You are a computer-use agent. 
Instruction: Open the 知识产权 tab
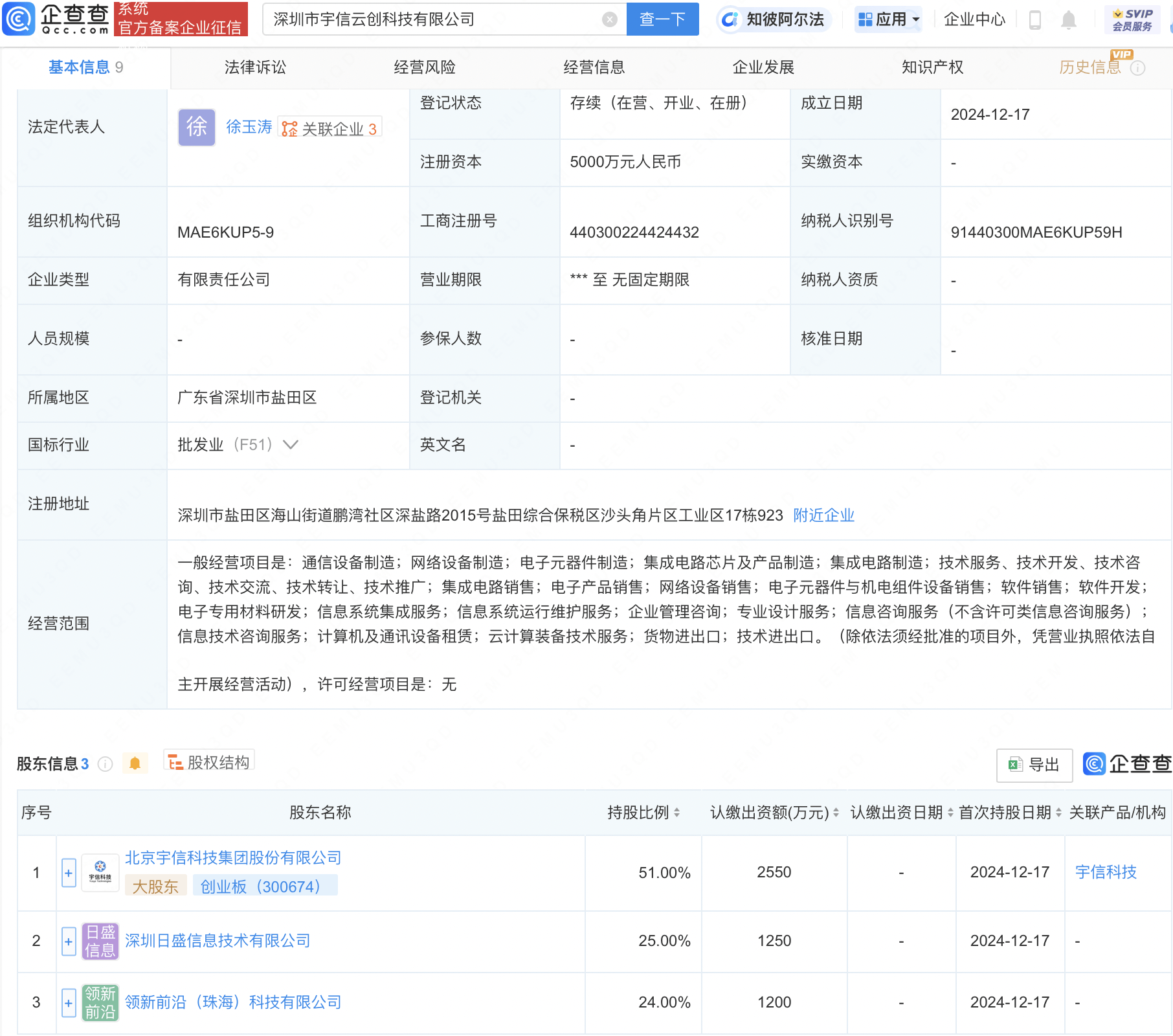933,67
